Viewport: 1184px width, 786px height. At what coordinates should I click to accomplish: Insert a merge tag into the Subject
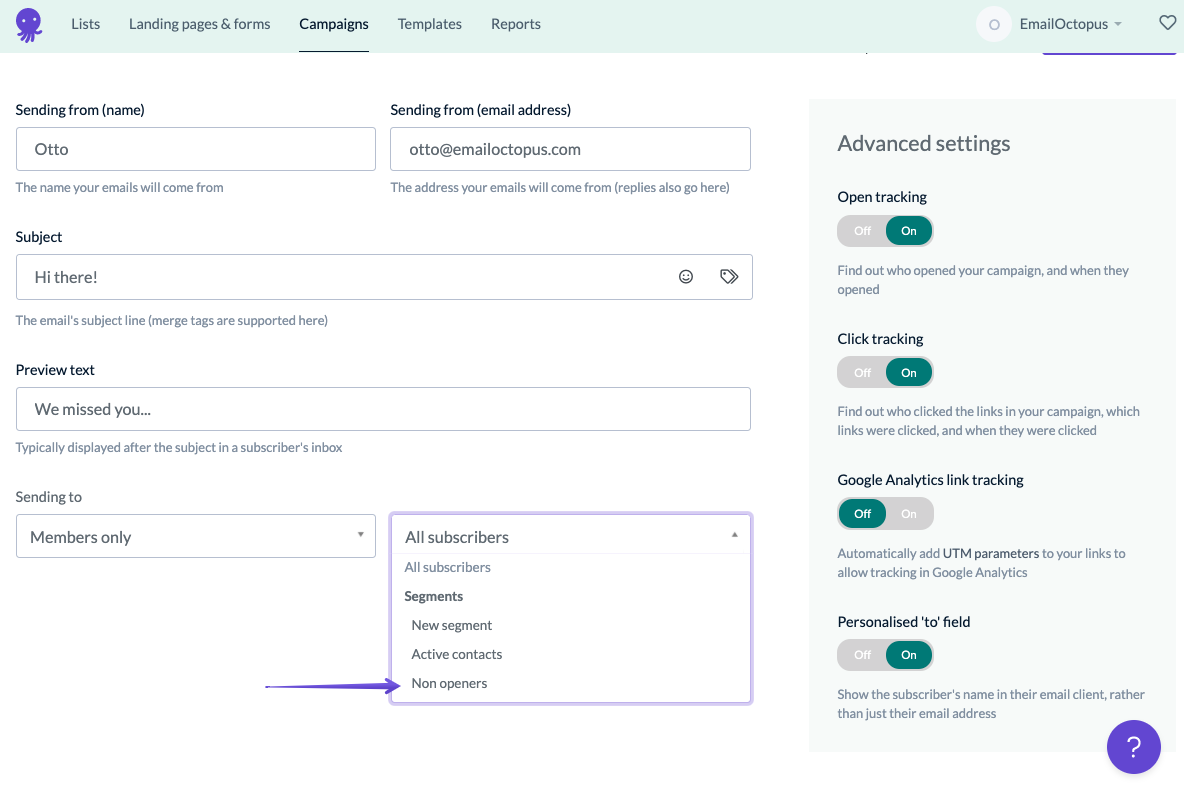[729, 277]
